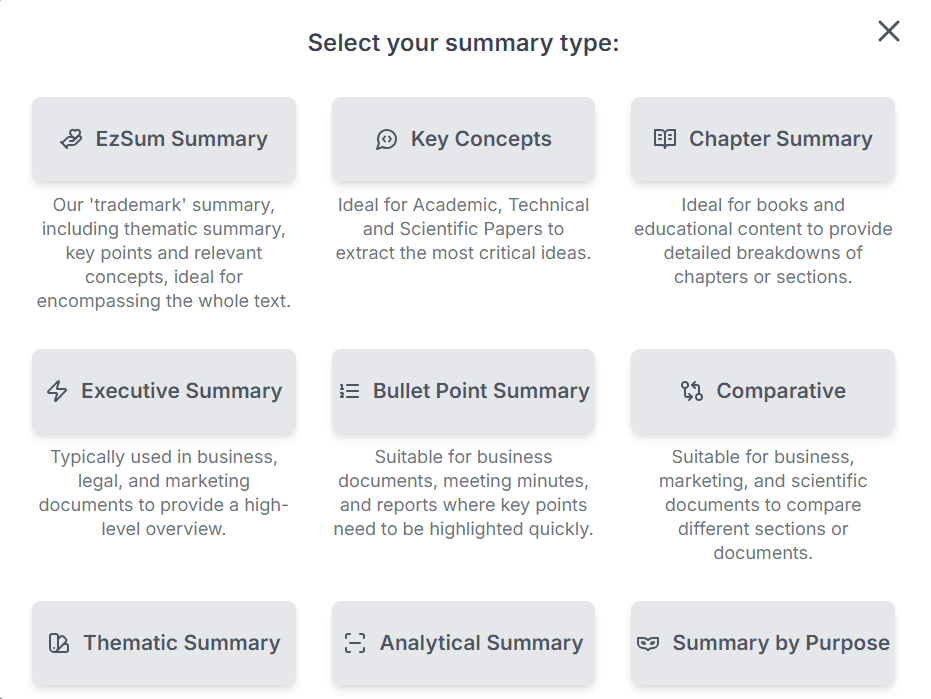Click the swatch icon on Thematic Summary
The width and height of the screenshot is (931, 699).
coord(59,643)
